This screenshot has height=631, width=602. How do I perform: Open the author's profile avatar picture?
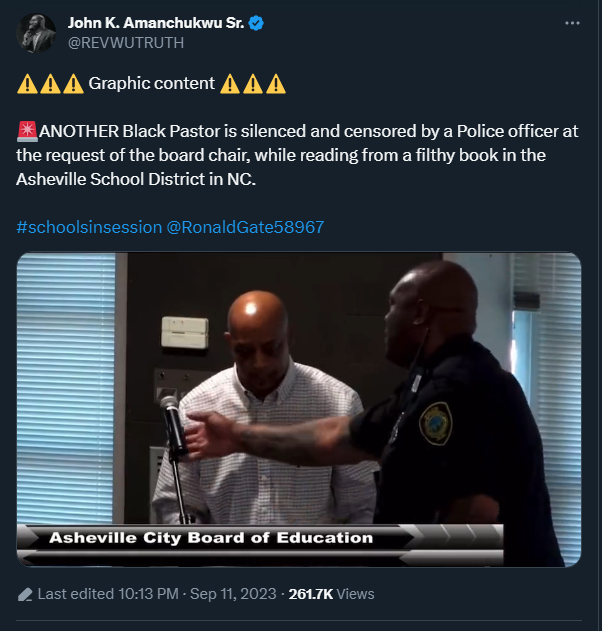pos(36,33)
